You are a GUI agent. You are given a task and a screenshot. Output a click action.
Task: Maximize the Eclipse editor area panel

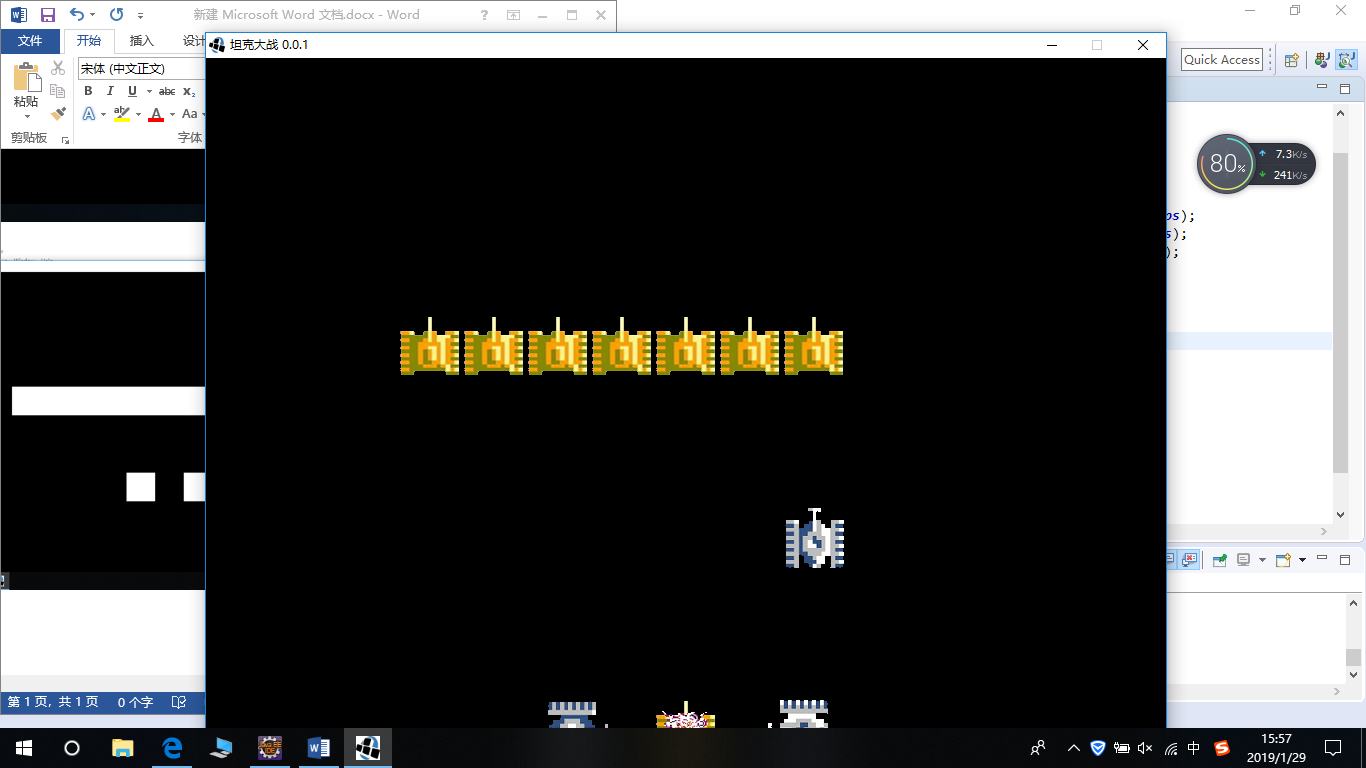pos(1345,89)
